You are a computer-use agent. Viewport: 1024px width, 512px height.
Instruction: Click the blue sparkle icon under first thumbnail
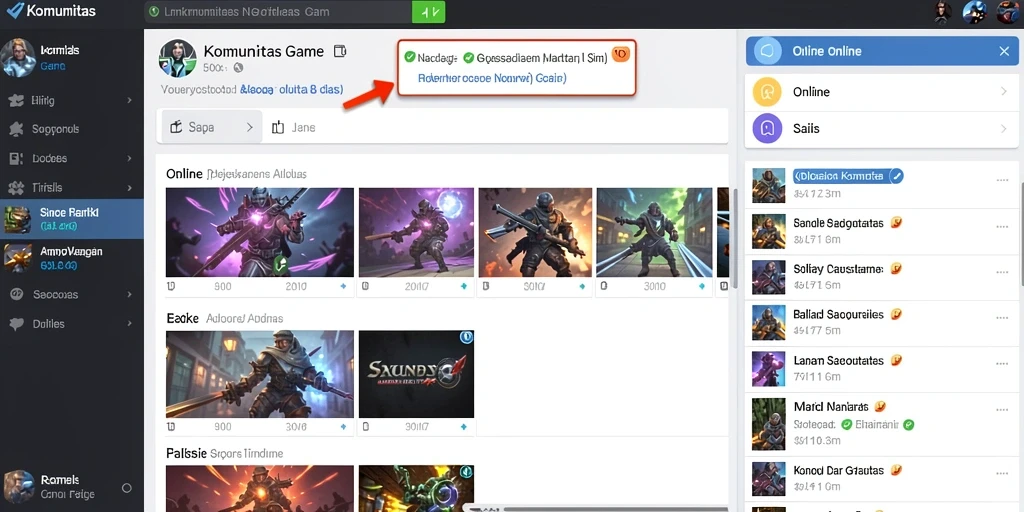[344, 286]
